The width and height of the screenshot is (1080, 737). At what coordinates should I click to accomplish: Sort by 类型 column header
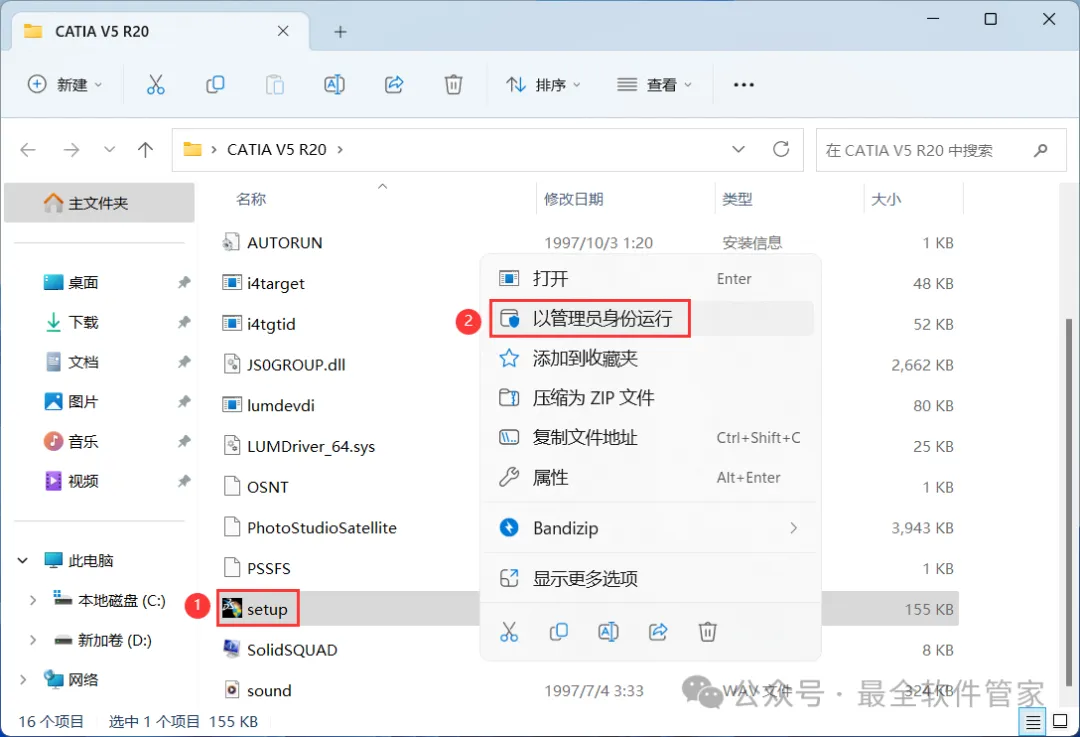(736, 199)
